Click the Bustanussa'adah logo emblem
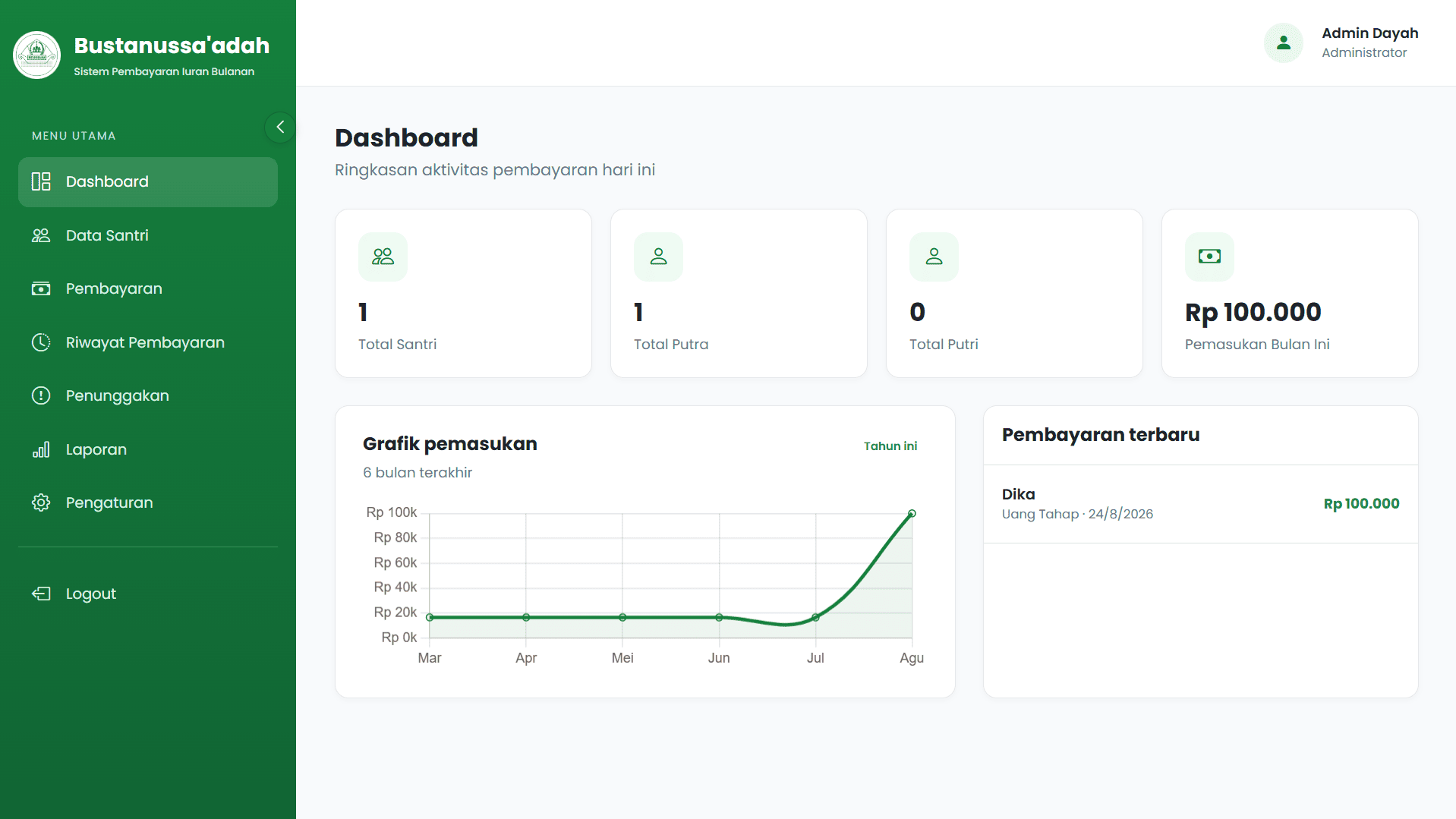 click(36, 55)
